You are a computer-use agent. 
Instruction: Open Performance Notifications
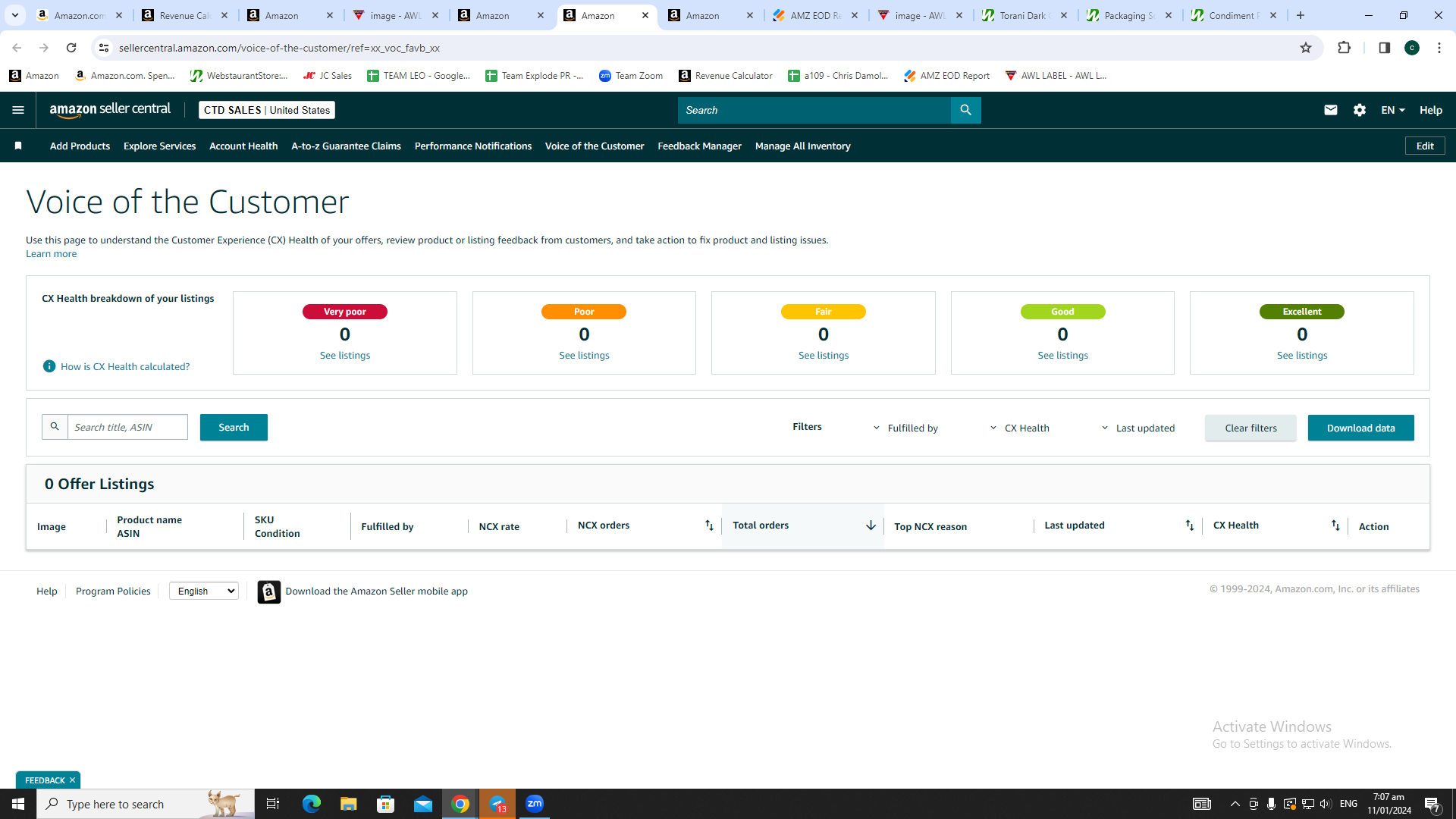[x=473, y=146]
